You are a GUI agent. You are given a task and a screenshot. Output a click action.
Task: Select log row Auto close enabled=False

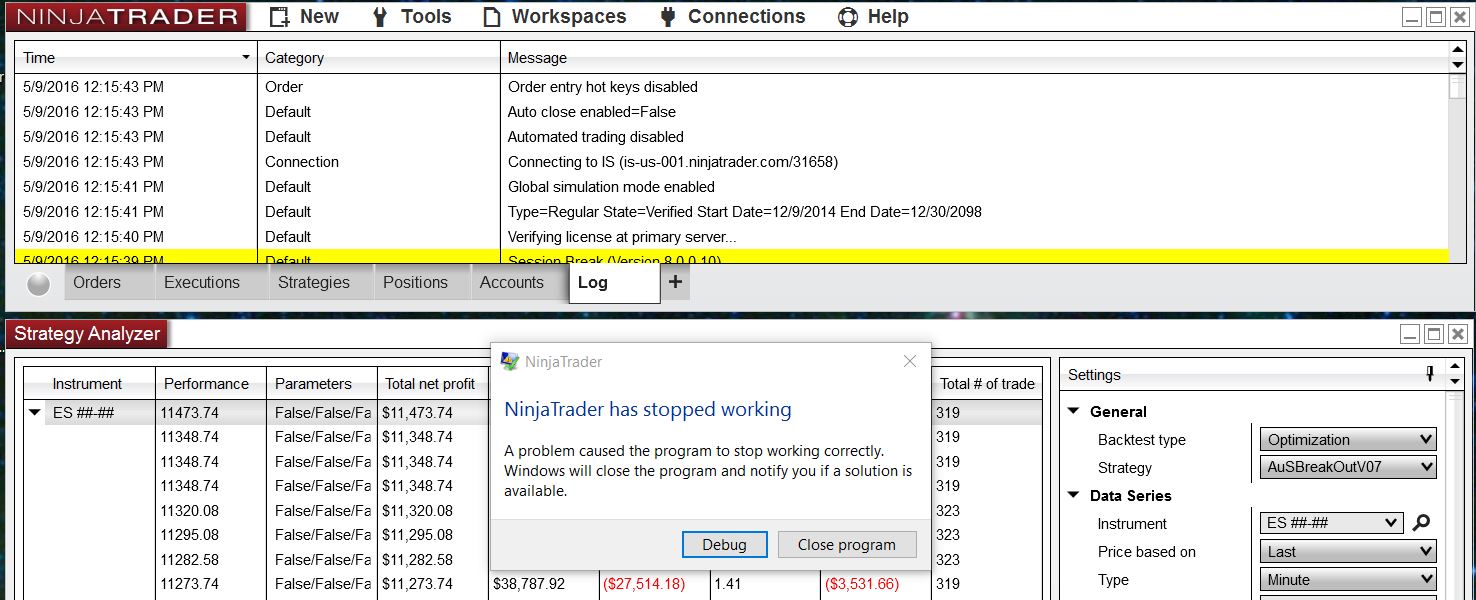click(731, 112)
